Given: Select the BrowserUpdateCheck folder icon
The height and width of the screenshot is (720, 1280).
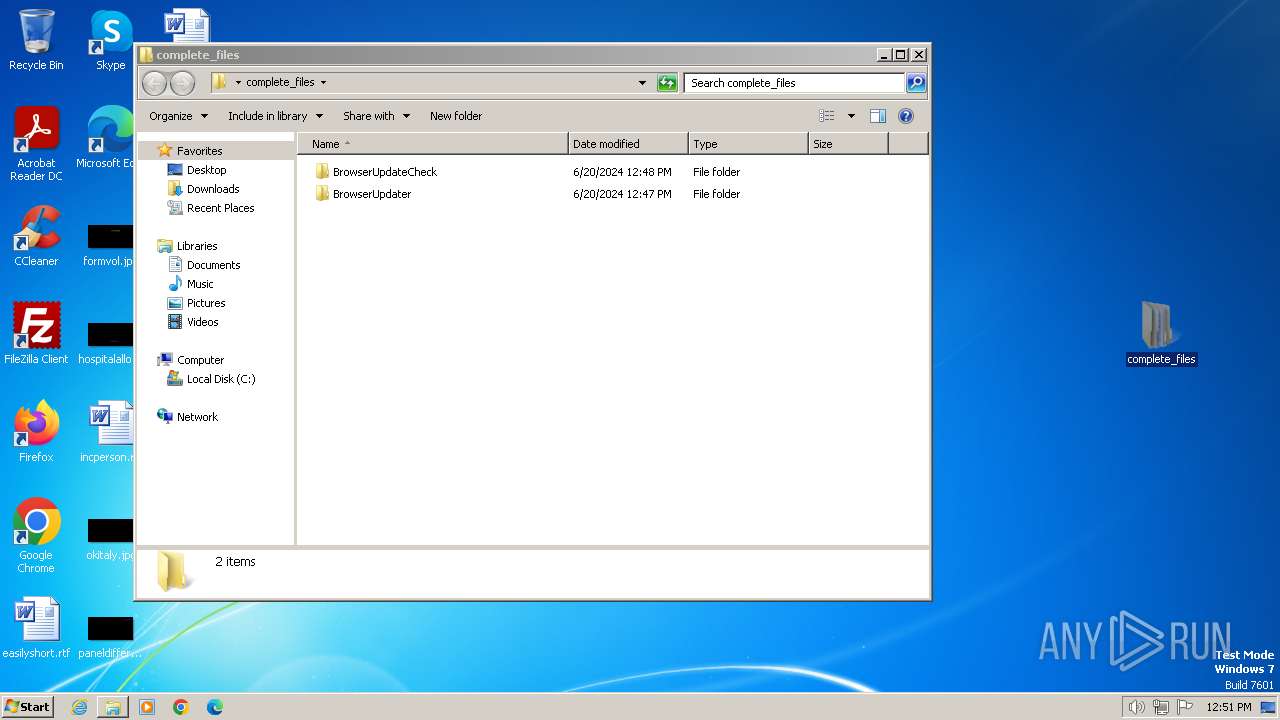Looking at the screenshot, I should [322, 172].
